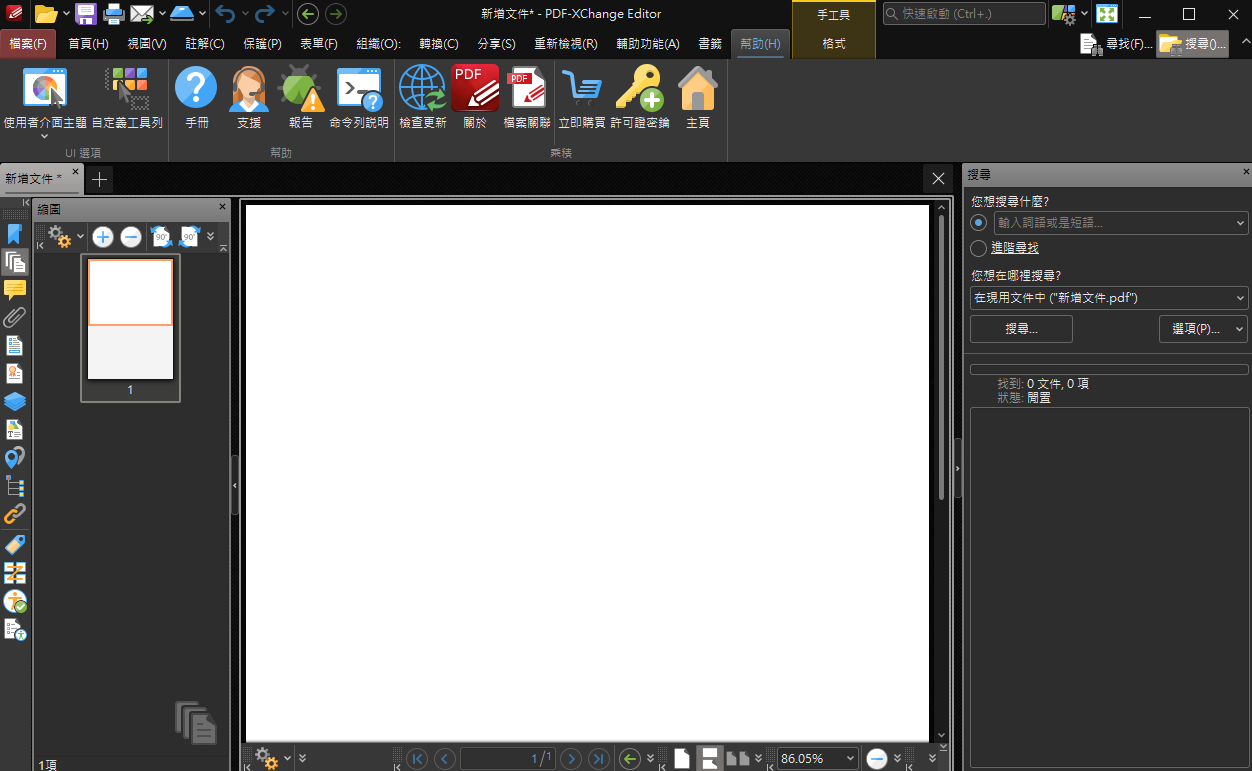
Task: Open the 選項(P) dropdown in the search panel
Action: tap(1203, 328)
